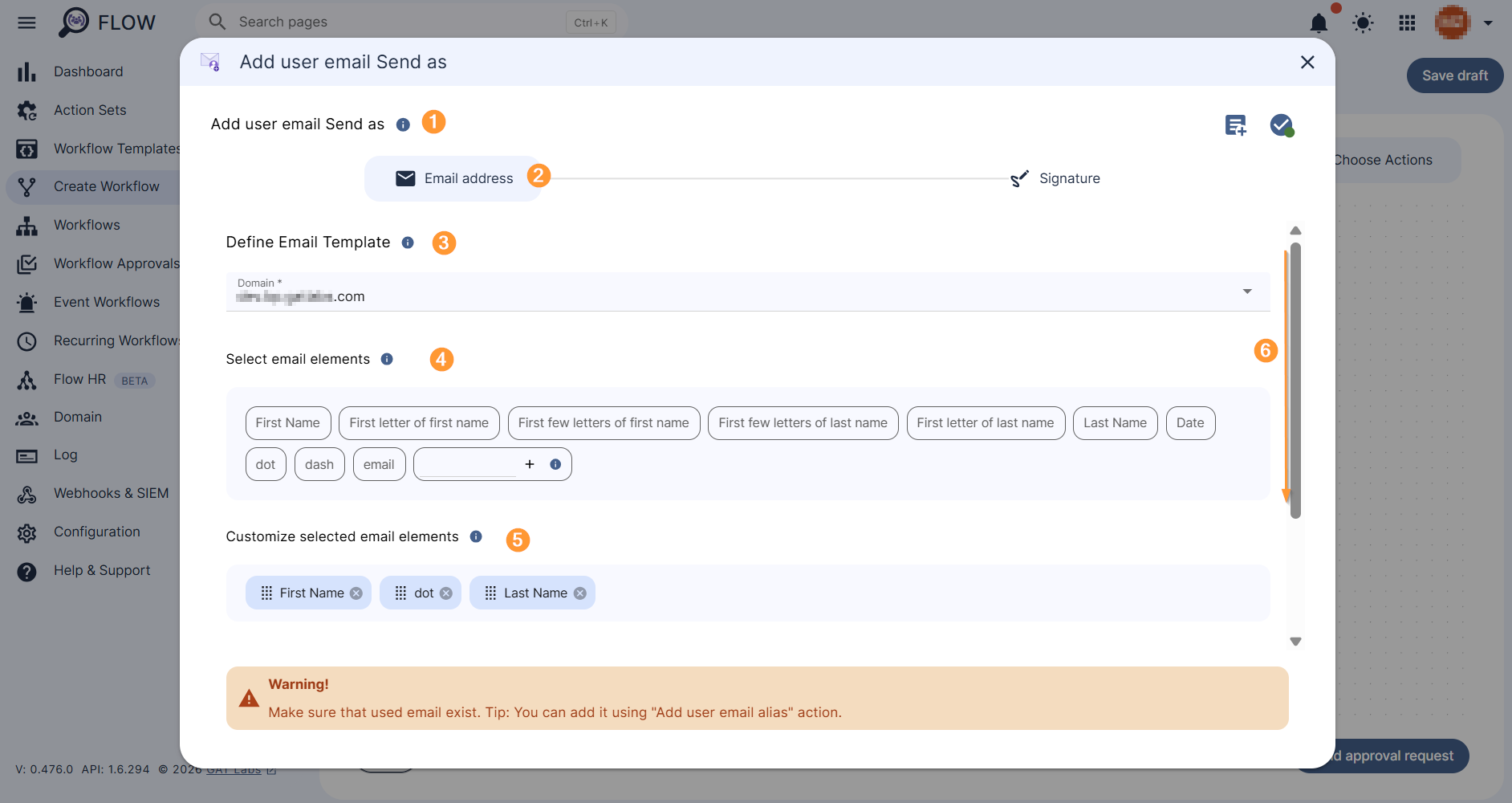
Task: Click the FLOW logo icon
Action: point(74,22)
